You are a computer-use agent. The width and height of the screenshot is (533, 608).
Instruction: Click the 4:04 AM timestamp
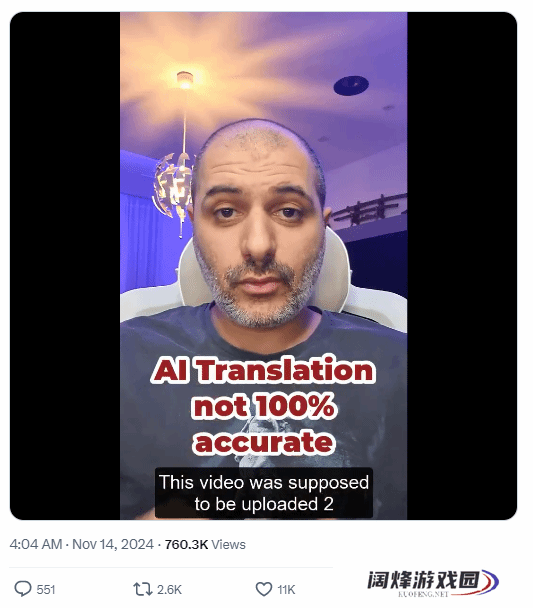(x=36, y=544)
